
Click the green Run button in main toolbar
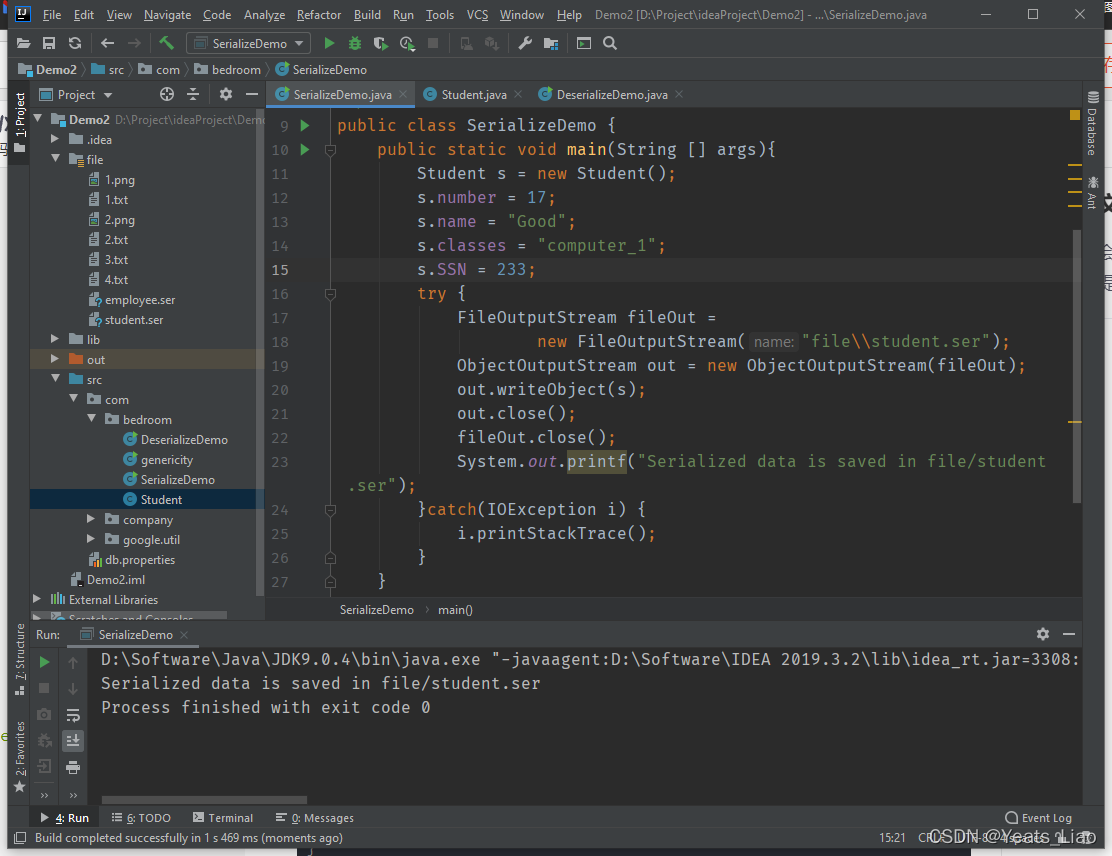(329, 43)
